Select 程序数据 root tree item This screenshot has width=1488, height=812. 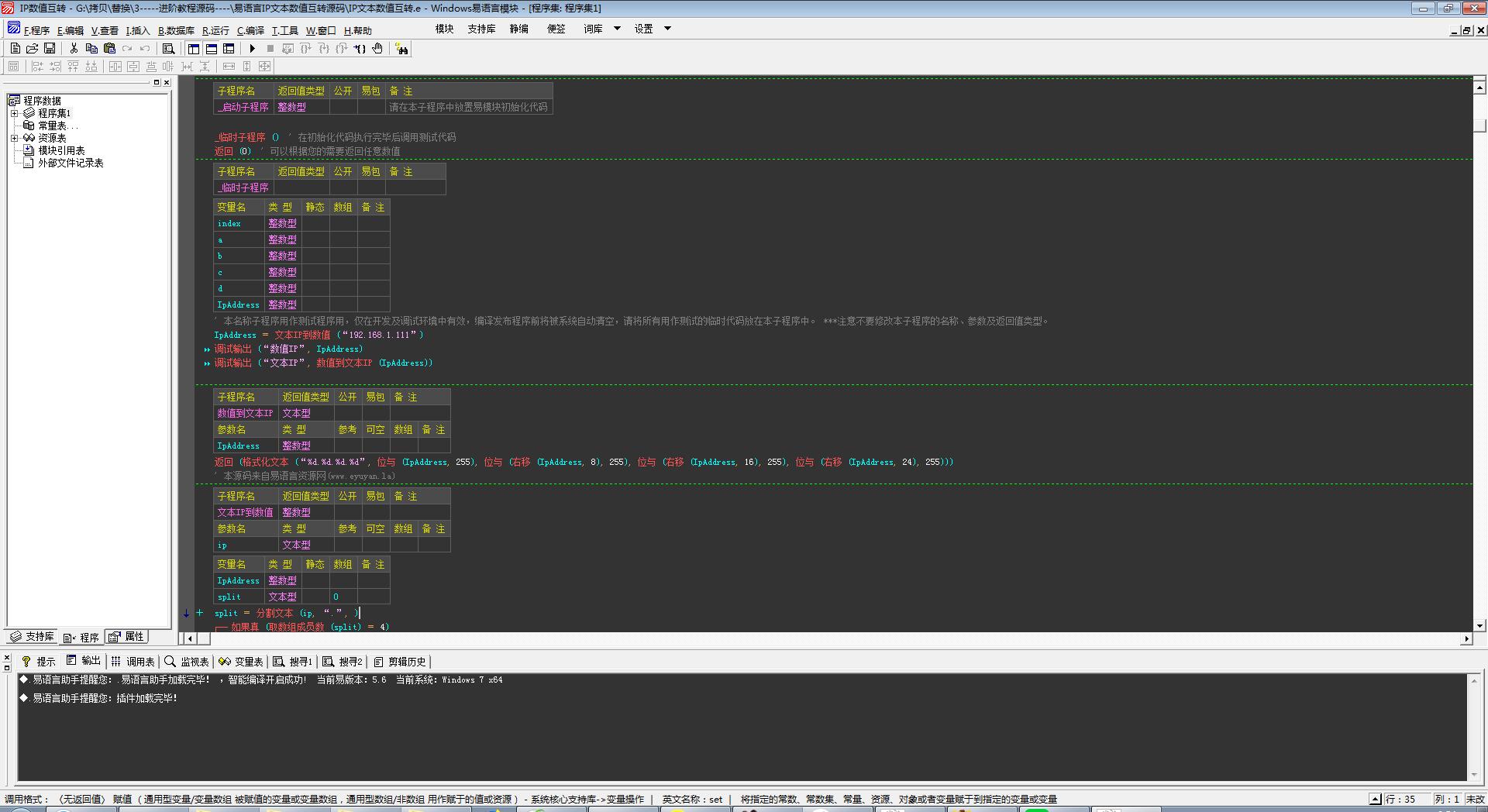click(x=42, y=101)
